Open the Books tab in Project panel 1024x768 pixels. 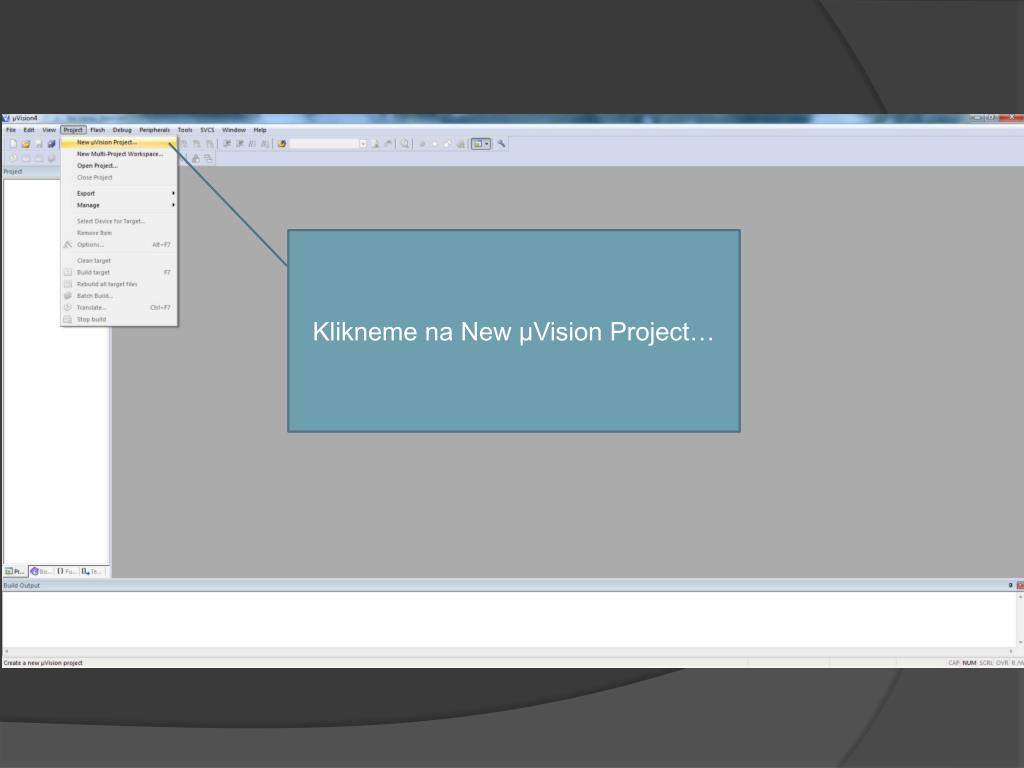[x=41, y=571]
